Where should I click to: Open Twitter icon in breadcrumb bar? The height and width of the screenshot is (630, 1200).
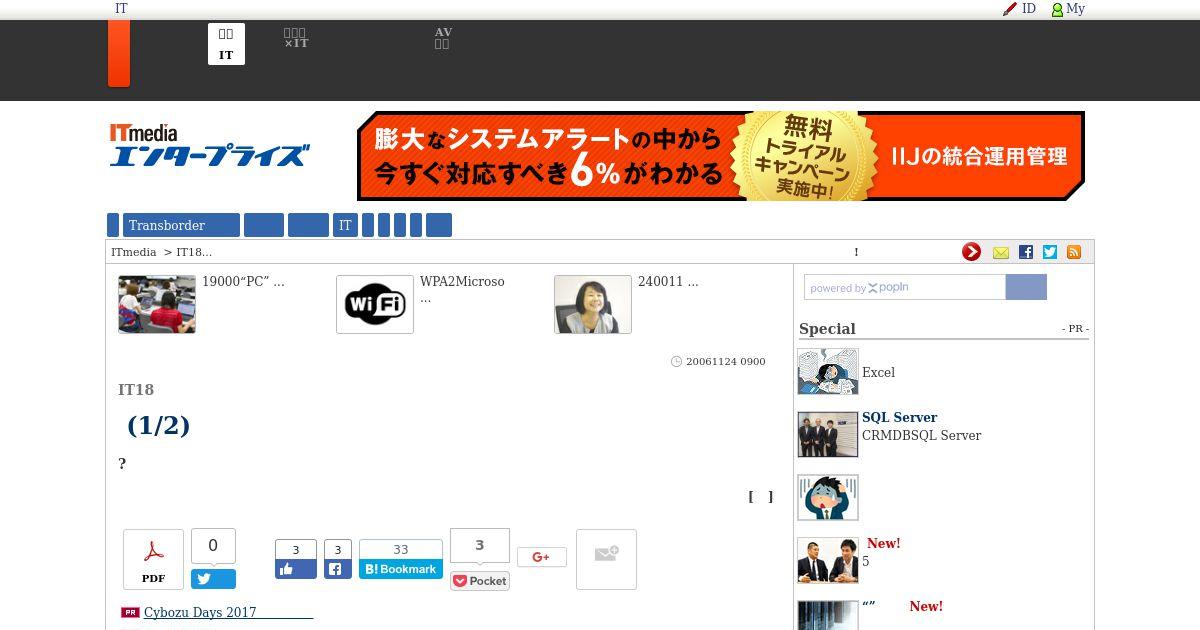point(1050,252)
